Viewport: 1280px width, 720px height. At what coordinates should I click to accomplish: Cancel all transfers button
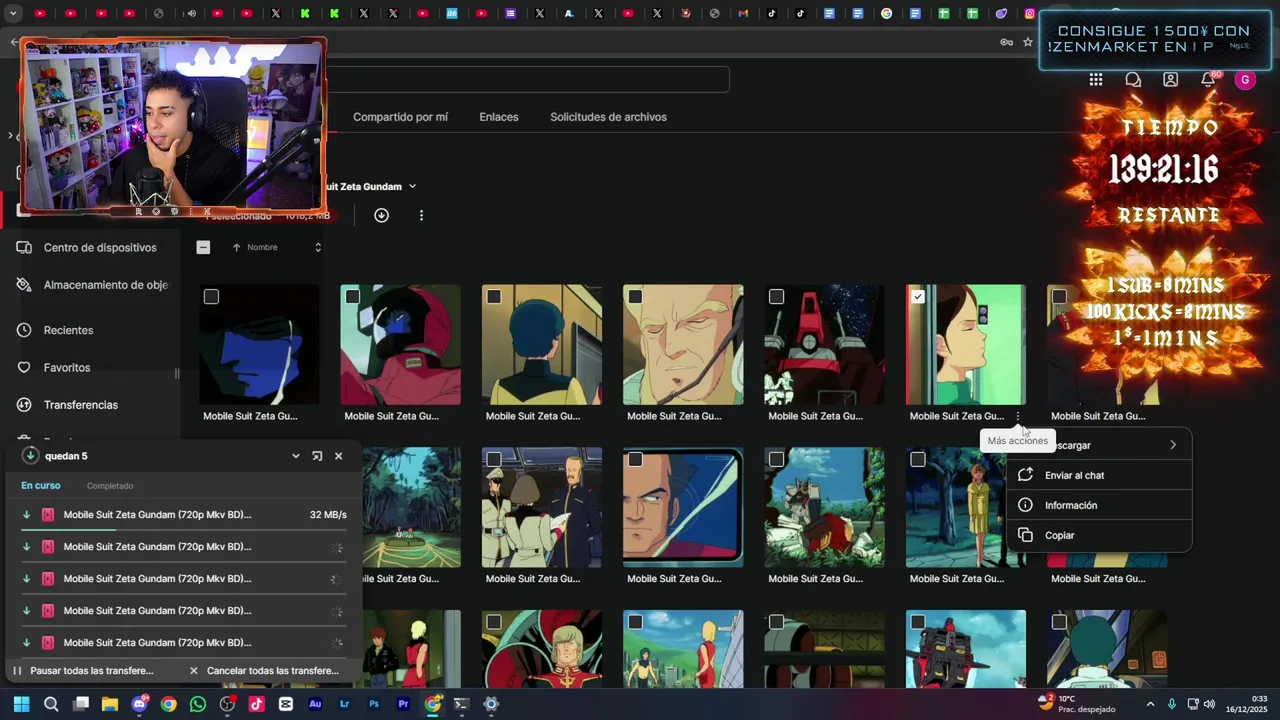[264, 671]
